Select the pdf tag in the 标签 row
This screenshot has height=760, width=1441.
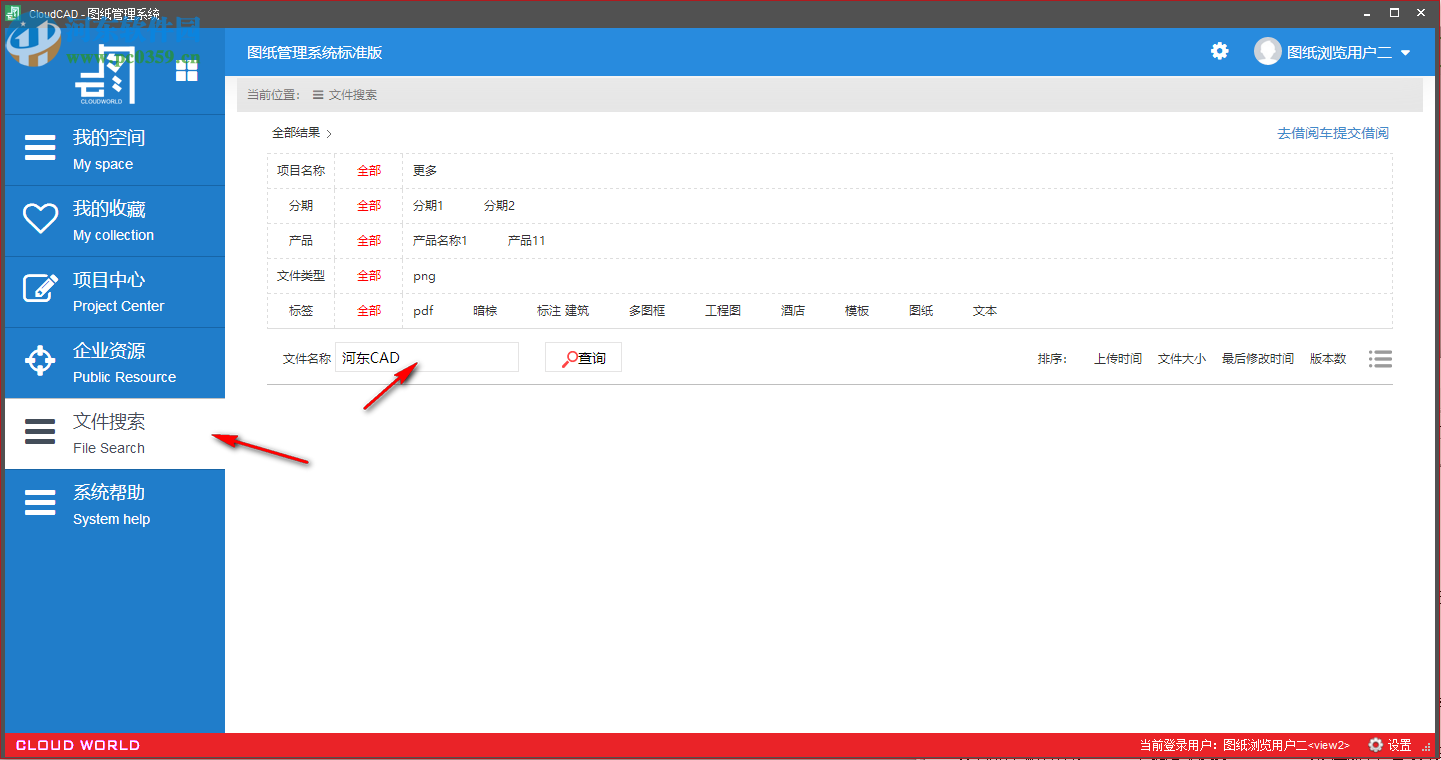pyautogui.click(x=423, y=310)
